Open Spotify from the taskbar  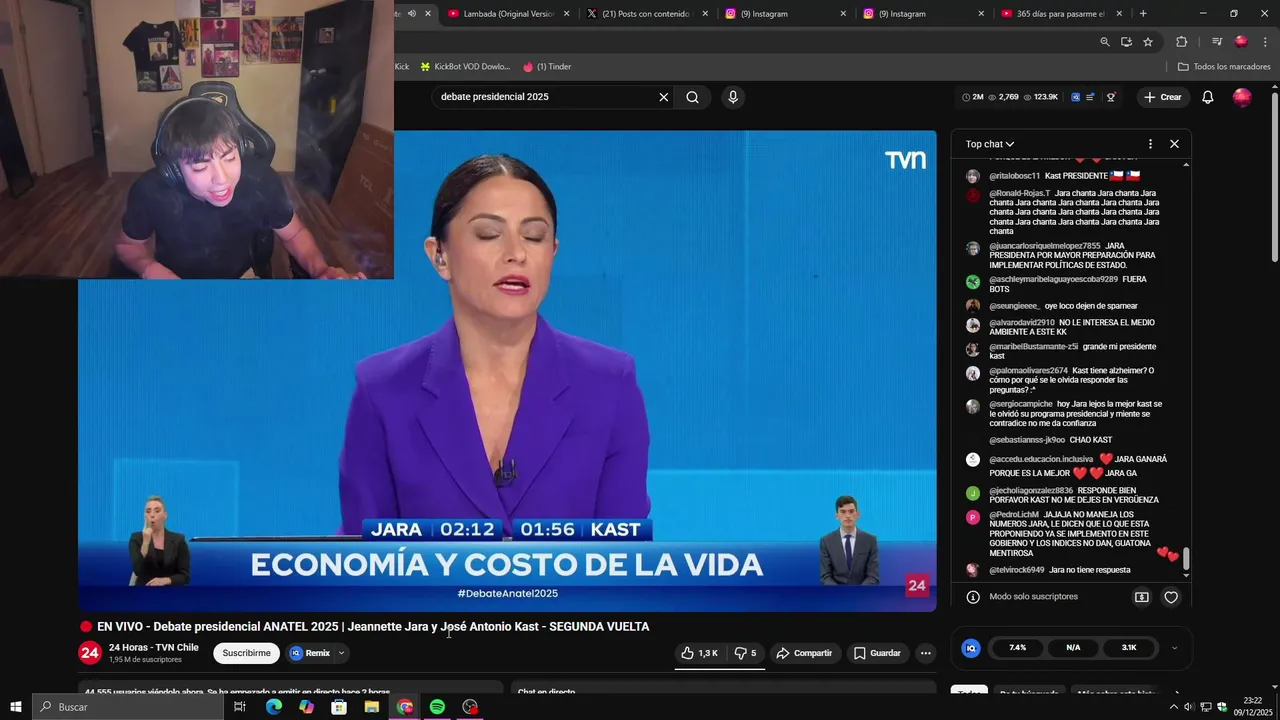click(x=437, y=707)
